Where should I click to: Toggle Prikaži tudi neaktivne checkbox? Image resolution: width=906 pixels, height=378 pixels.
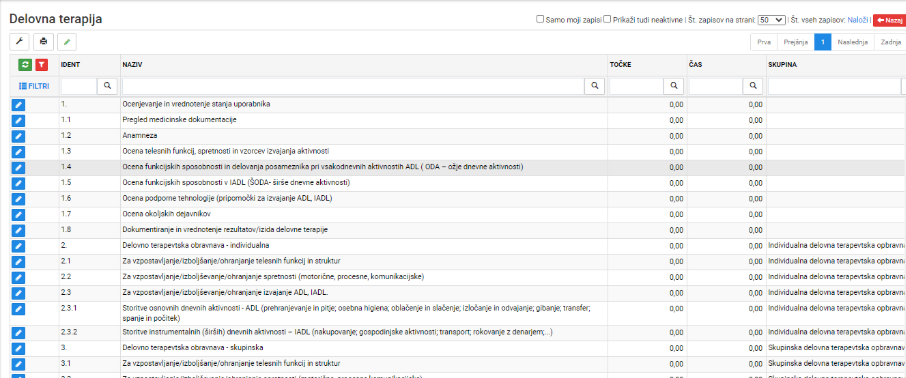point(607,19)
